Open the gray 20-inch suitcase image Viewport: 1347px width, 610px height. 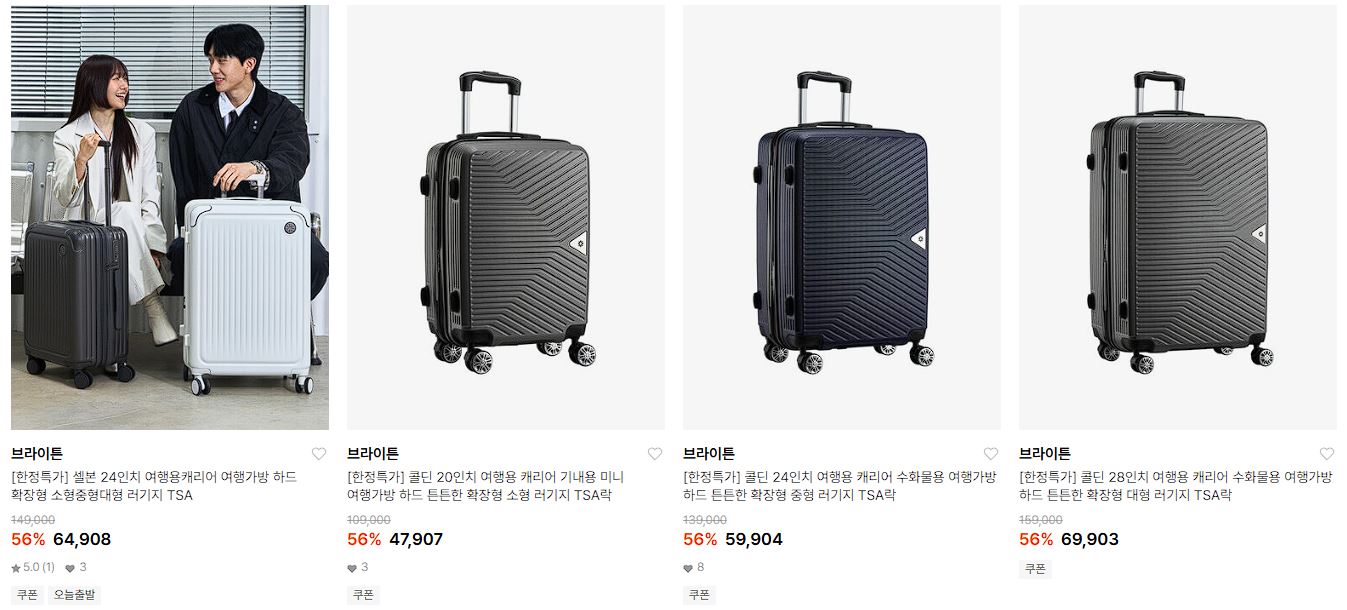tap(506, 217)
